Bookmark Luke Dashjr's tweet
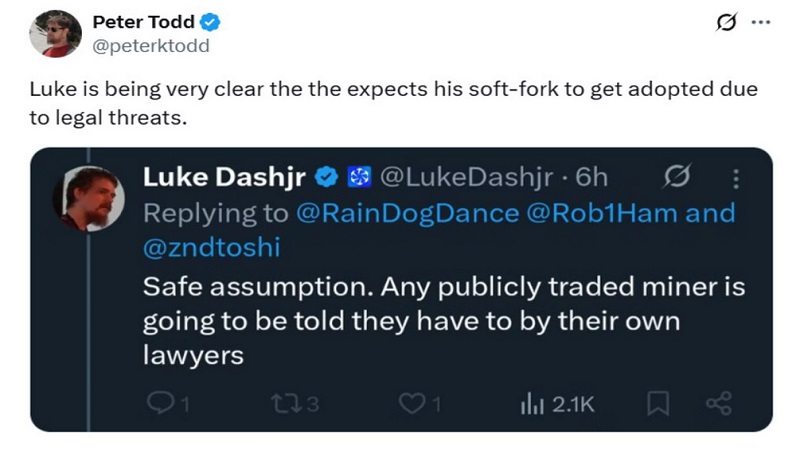 pyautogui.click(x=657, y=404)
